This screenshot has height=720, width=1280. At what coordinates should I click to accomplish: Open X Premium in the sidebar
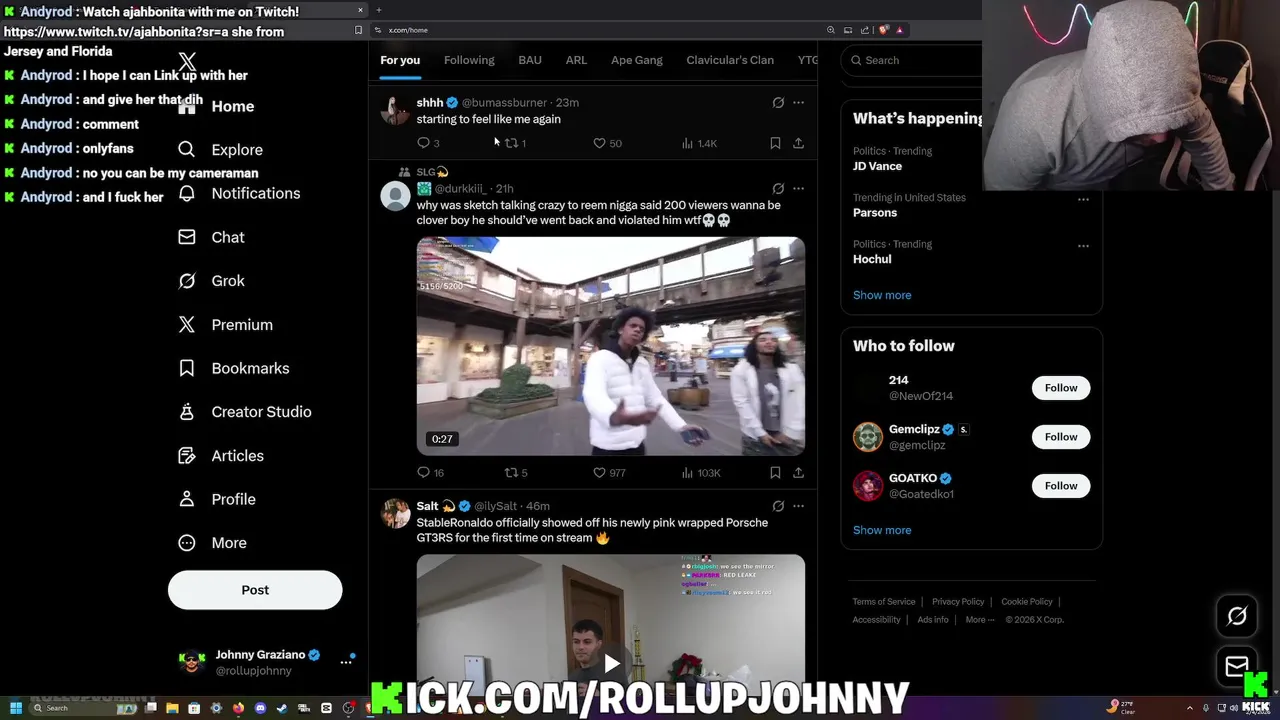(x=225, y=325)
